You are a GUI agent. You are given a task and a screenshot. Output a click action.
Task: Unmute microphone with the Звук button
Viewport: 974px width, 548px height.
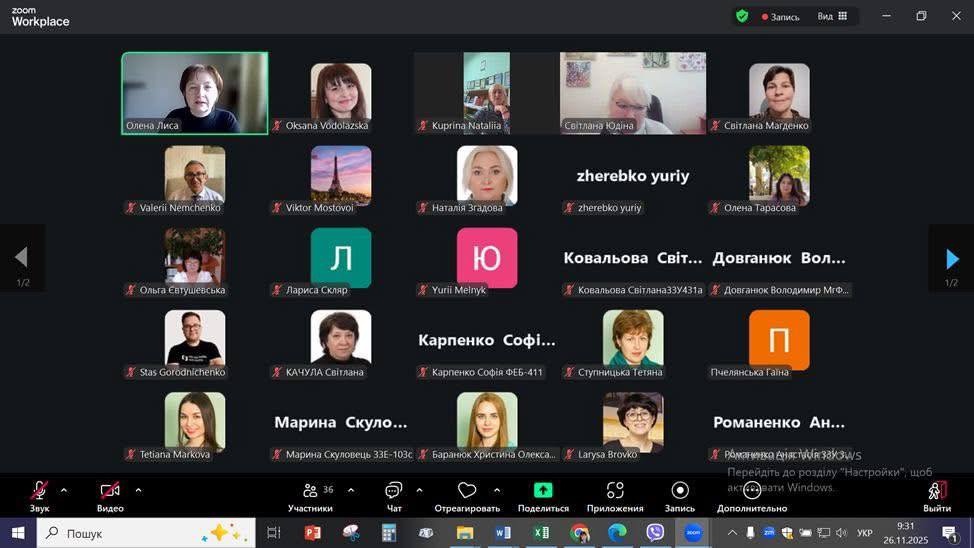tap(39, 491)
